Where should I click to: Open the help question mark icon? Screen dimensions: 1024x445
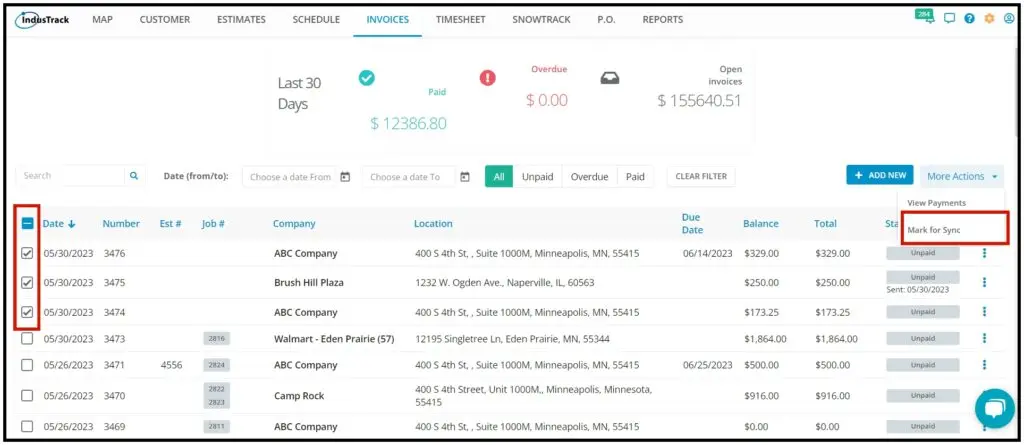[969, 19]
